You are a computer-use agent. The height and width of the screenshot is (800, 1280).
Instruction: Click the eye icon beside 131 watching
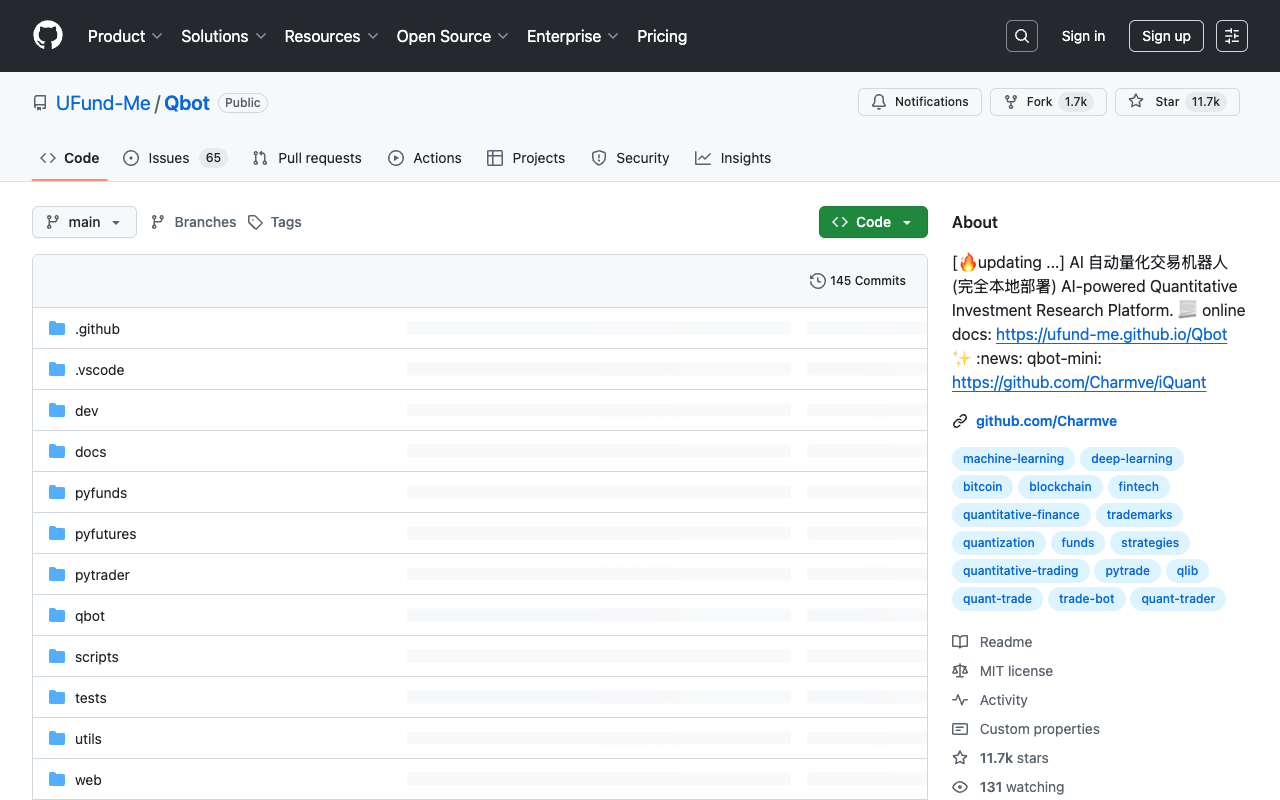click(960, 787)
